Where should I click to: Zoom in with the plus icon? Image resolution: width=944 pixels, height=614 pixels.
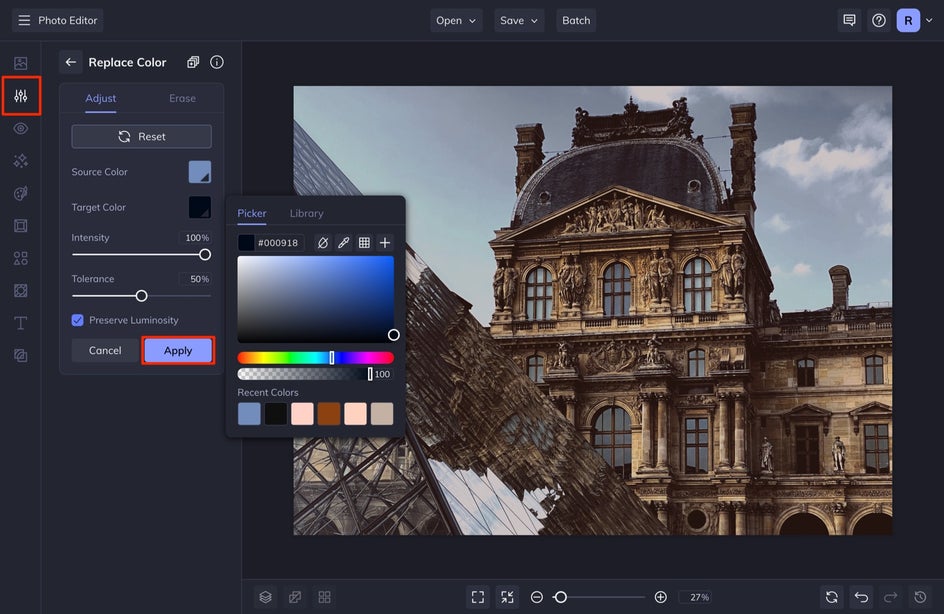pyautogui.click(x=660, y=597)
